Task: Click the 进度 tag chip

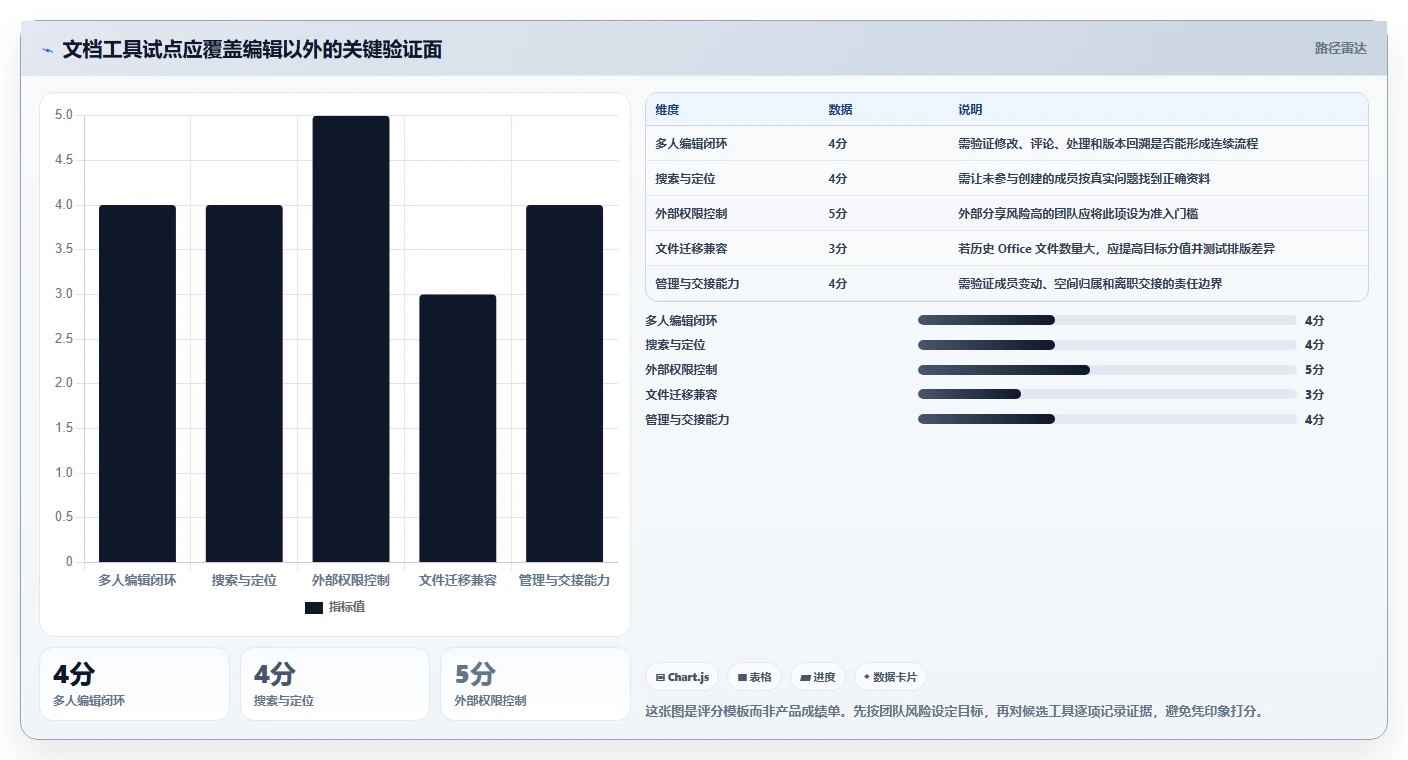Action: pos(817,677)
